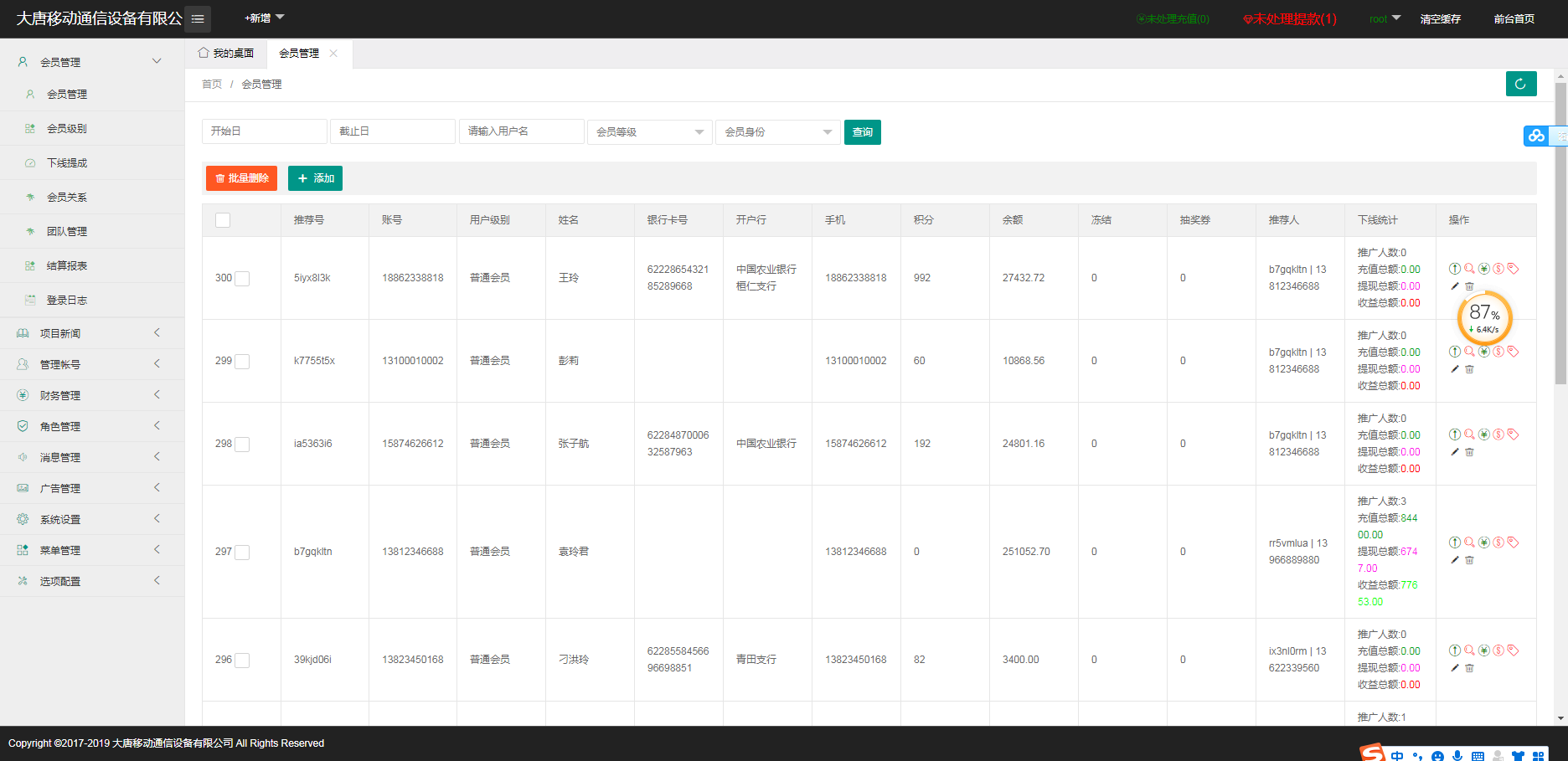Click the pink tag icon for member 296

click(1513, 650)
